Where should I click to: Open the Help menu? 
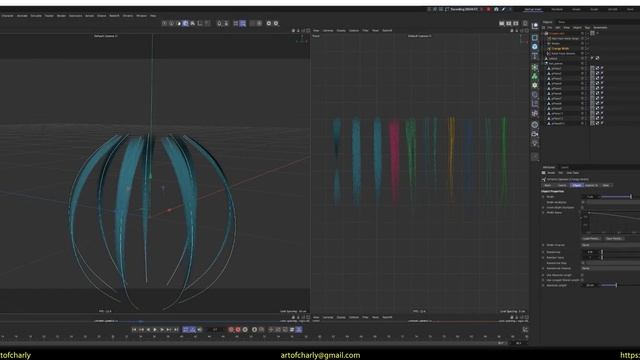153,16
